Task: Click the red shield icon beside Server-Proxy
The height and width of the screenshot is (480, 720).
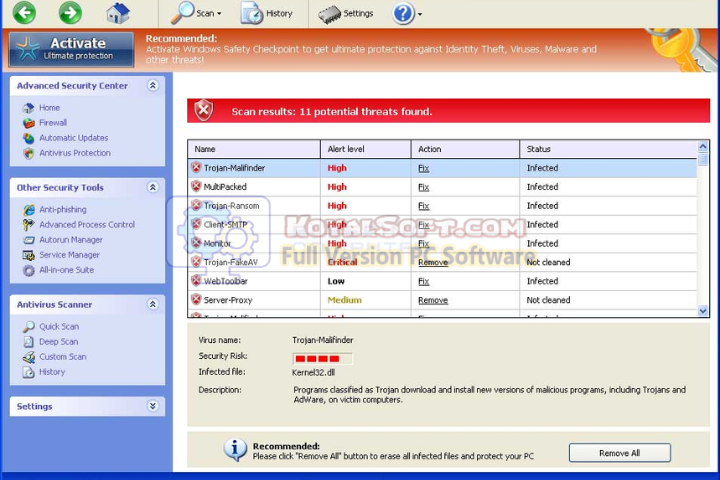Action: click(196, 299)
